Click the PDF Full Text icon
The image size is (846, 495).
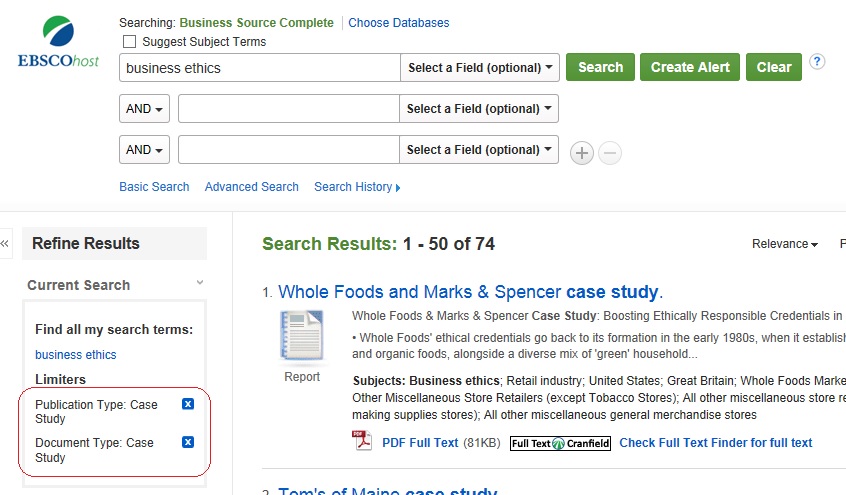[362, 442]
